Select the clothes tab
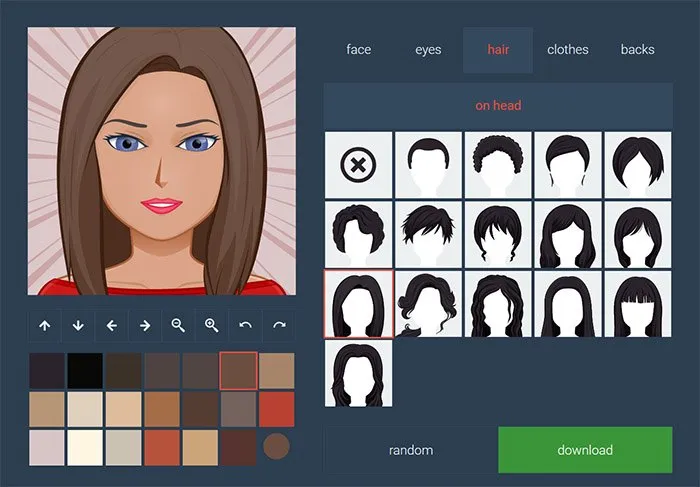 click(568, 50)
